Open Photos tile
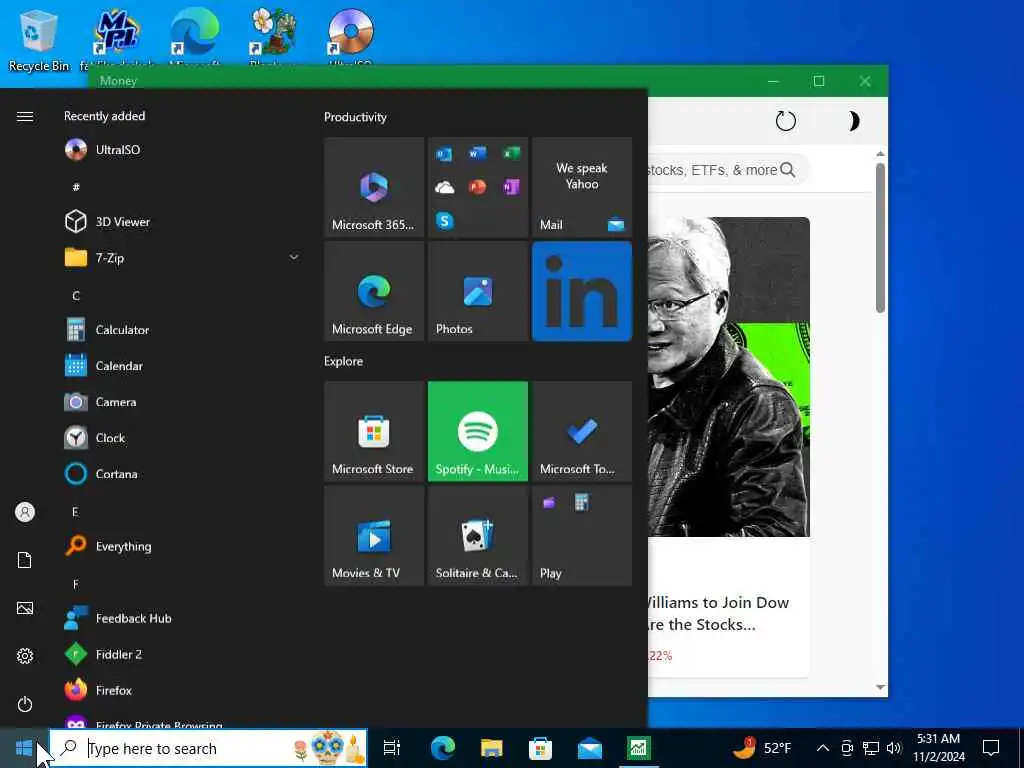 pyautogui.click(x=478, y=291)
